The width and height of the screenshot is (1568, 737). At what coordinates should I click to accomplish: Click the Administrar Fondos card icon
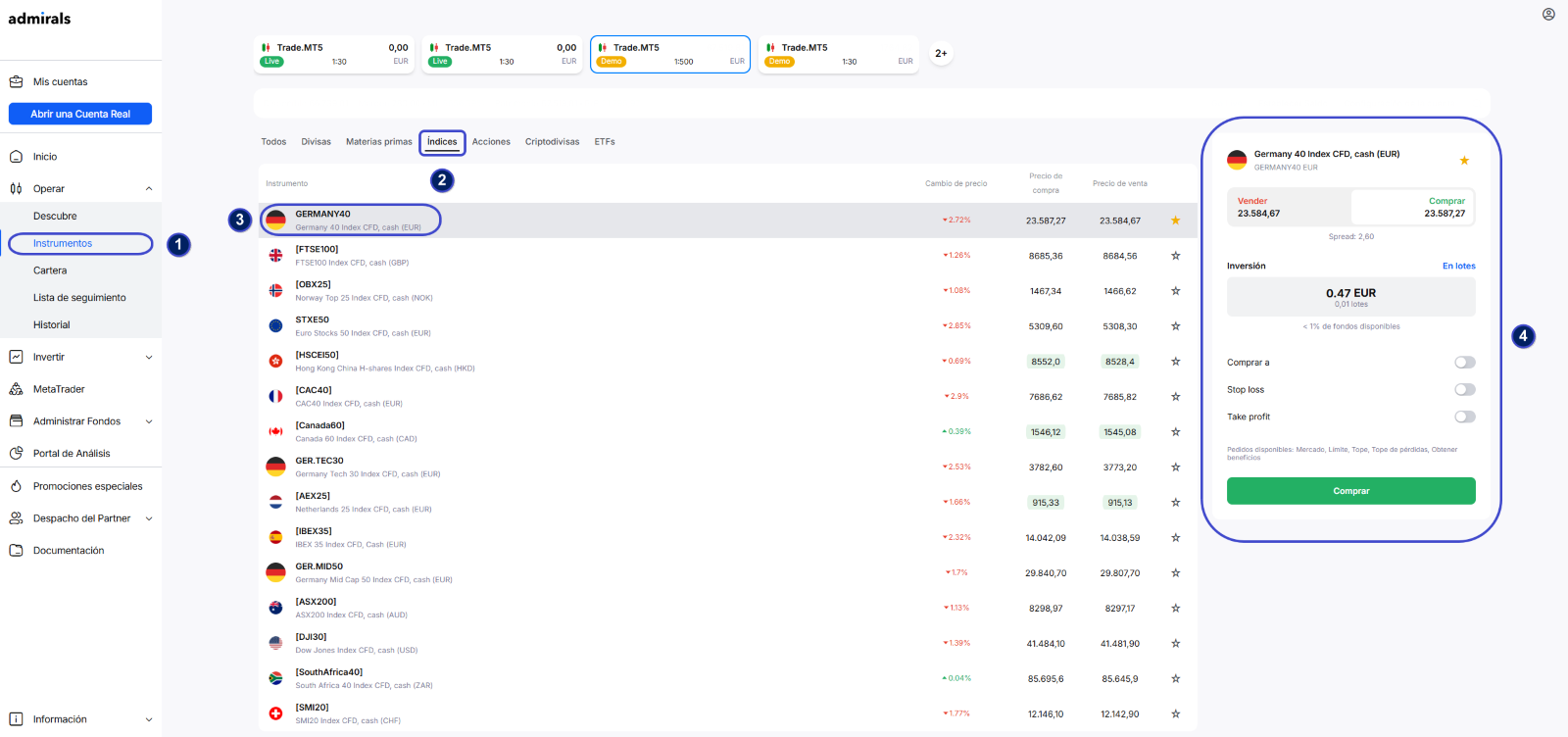(x=16, y=421)
